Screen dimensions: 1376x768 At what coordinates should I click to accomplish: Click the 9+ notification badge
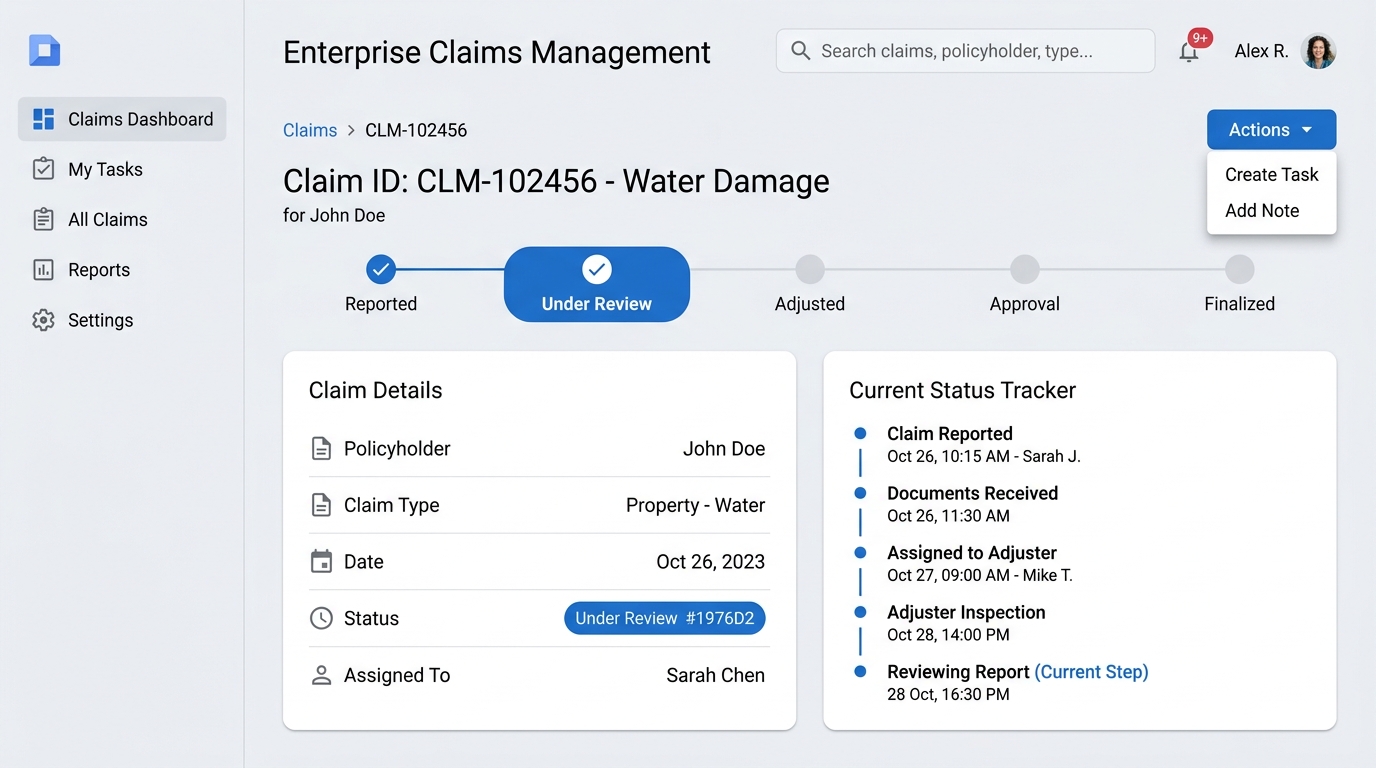1200,38
